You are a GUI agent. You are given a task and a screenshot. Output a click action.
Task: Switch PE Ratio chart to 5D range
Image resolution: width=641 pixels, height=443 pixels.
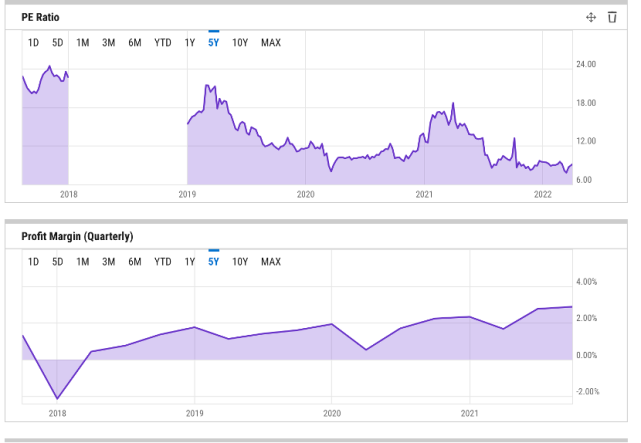(x=58, y=43)
